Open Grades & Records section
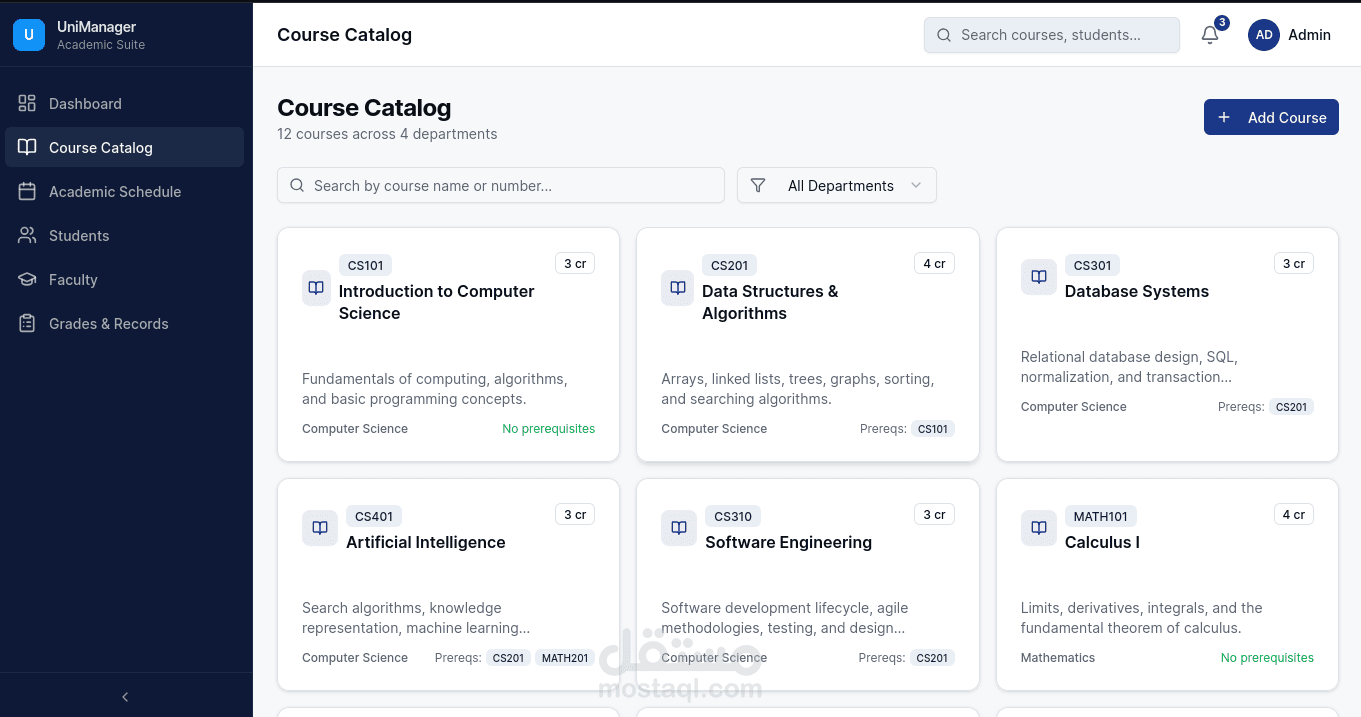The height and width of the screenshot is (717, 1361). click(x=108, y=324)
